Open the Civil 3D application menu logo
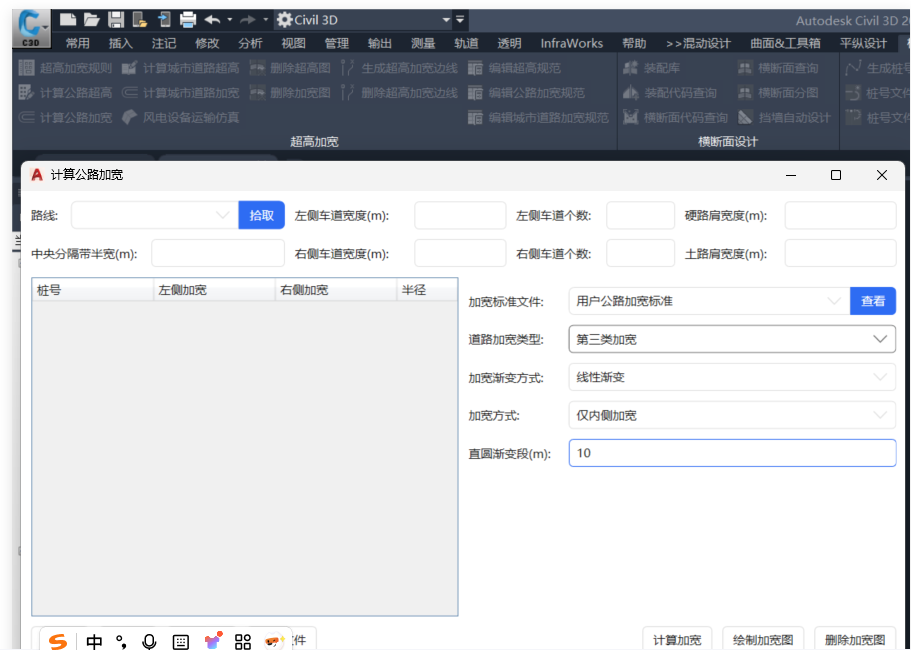The image size is (911, 650). (31, 28)
